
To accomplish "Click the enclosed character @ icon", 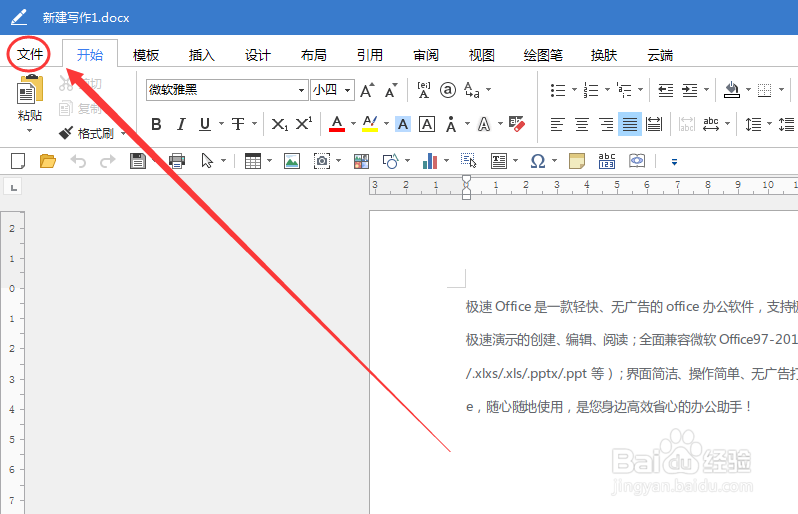I will (448, 90).
